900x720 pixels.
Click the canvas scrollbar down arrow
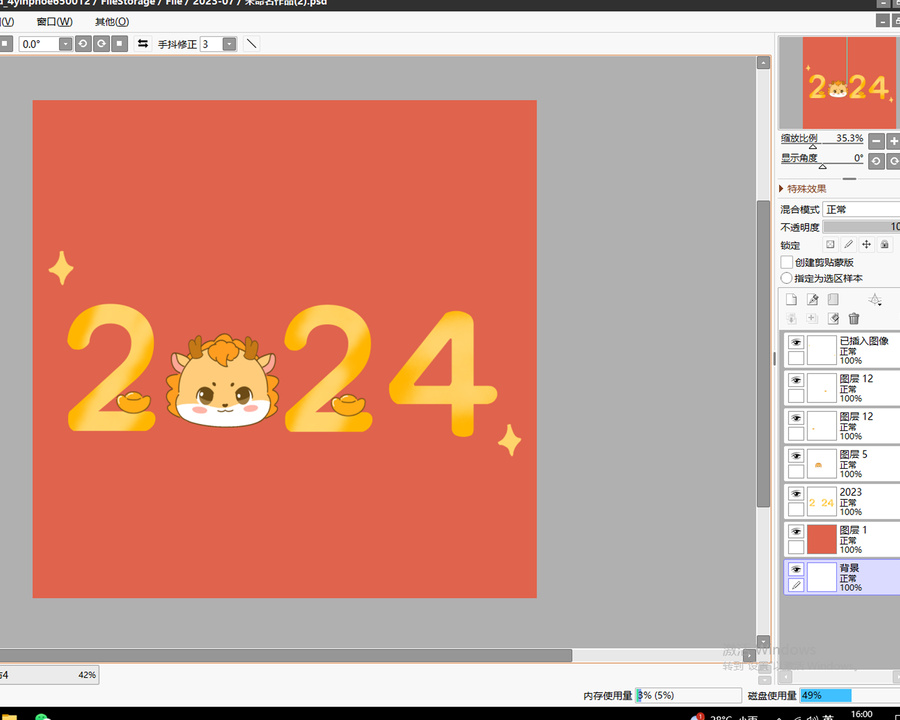click(x=763, y=641)
